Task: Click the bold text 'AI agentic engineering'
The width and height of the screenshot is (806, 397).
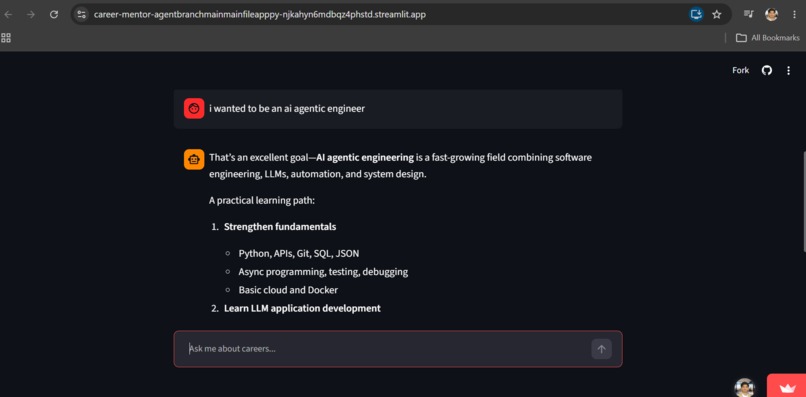Action: point(365,157)
